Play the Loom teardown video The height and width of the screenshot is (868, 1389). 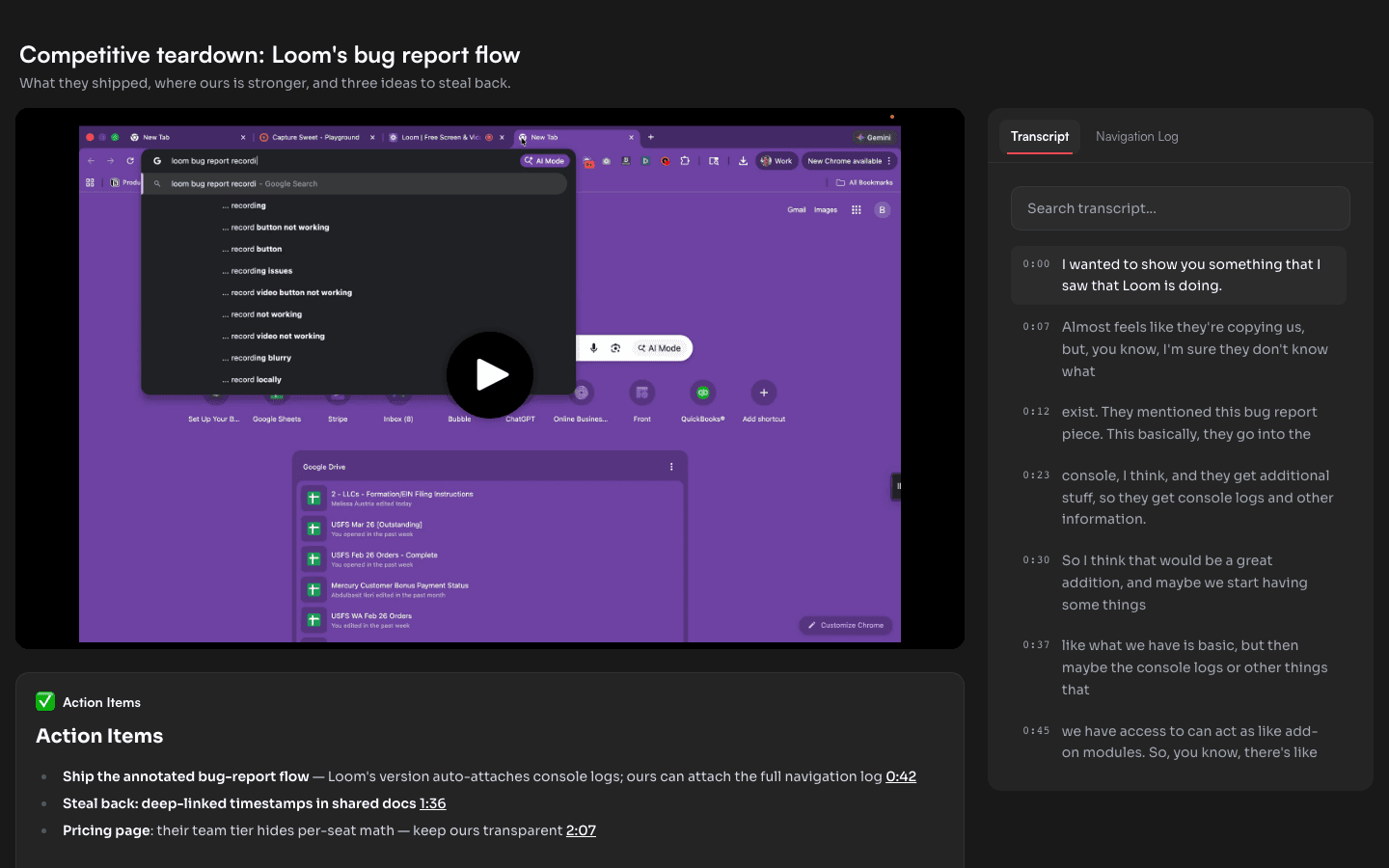490,375
